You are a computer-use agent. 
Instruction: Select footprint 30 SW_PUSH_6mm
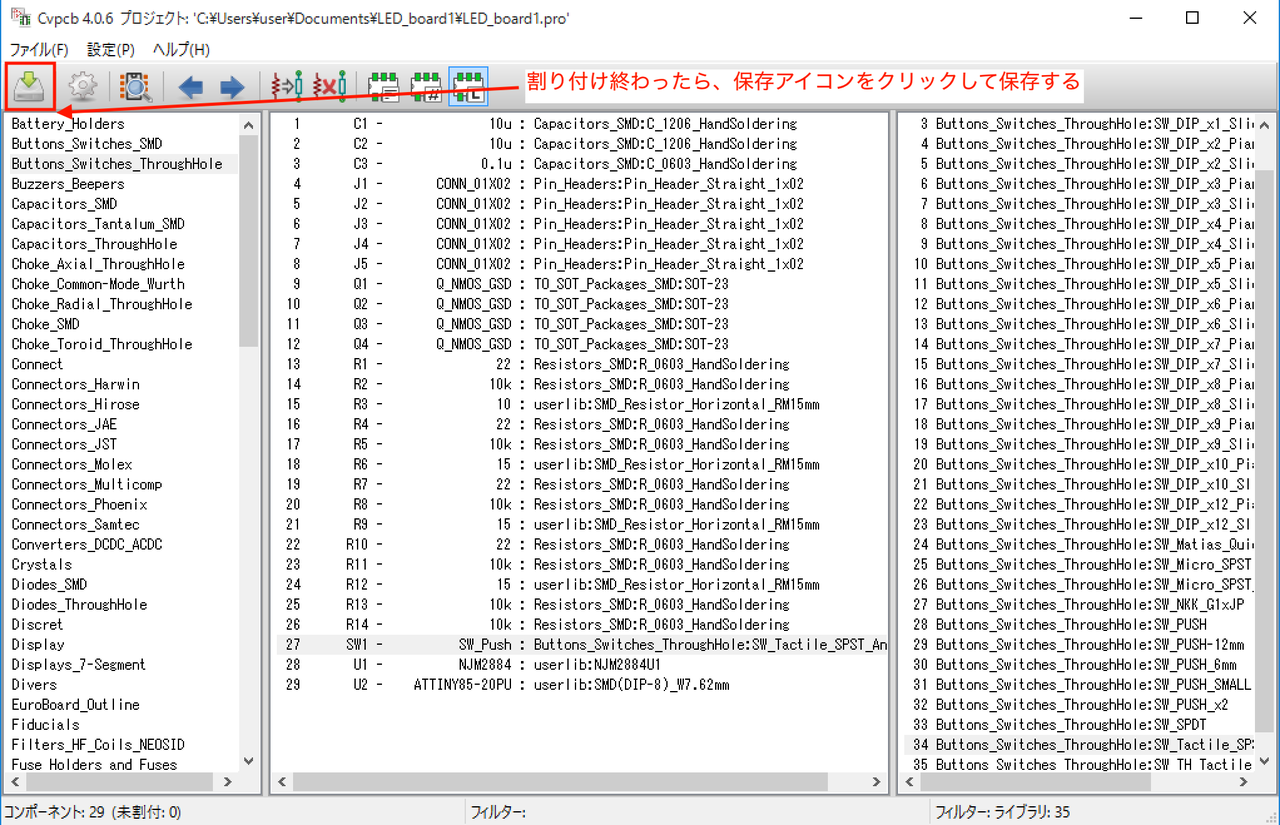point(1078,664)
